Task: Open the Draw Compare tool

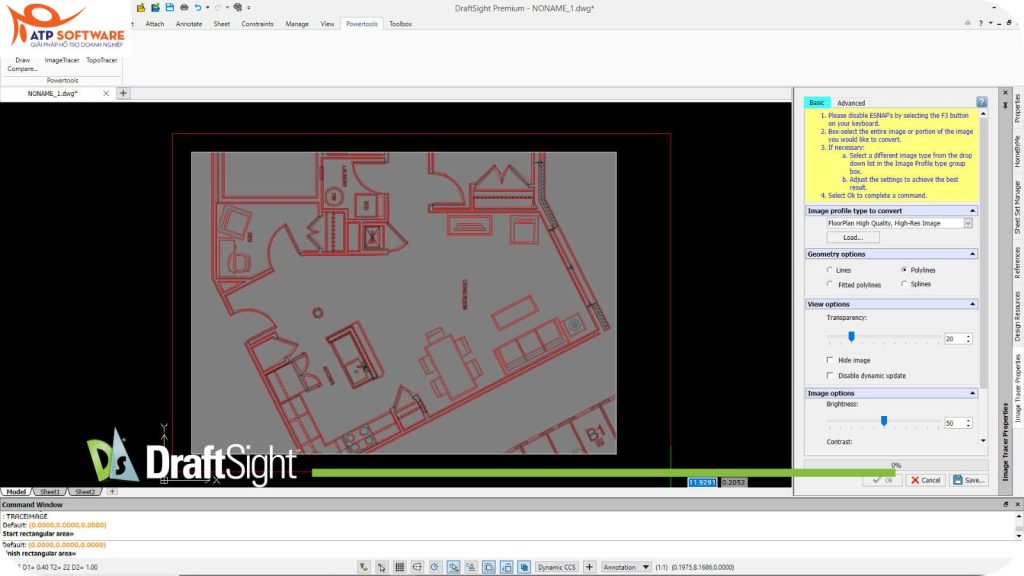Action: pyautogui.click(x=20, y=64)
